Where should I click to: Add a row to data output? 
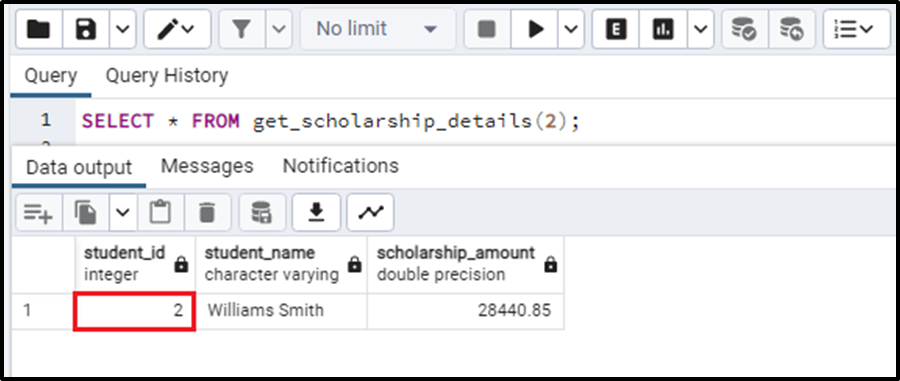tap(38, 213)
